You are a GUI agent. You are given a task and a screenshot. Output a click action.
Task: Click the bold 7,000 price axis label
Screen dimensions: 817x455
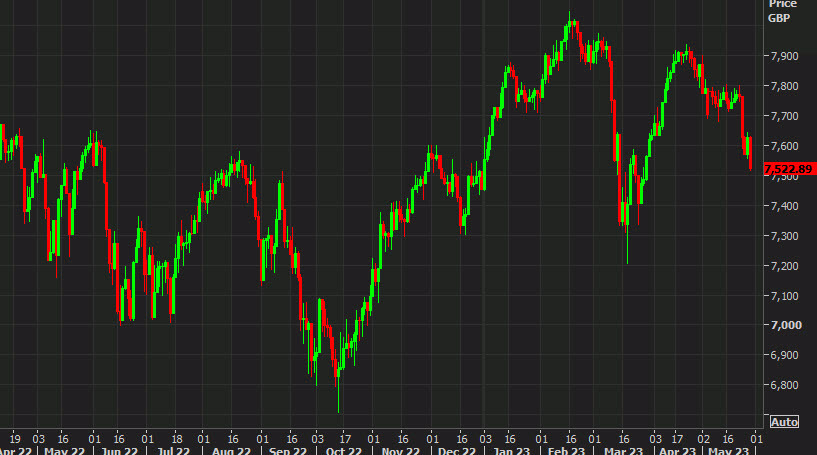[786, 325]
